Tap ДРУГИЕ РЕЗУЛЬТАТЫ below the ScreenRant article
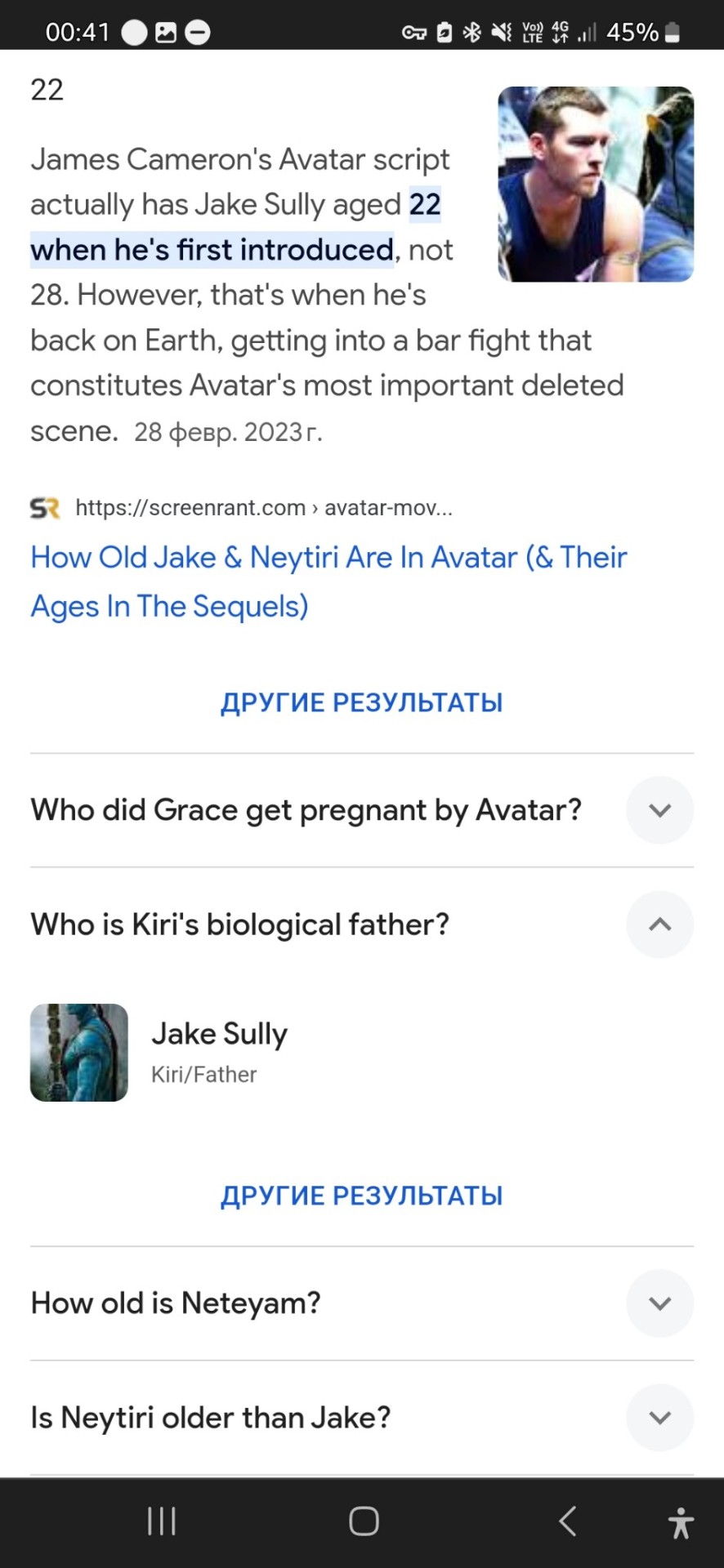This screenshot has height=1568, width=724. tap(362, 702)
